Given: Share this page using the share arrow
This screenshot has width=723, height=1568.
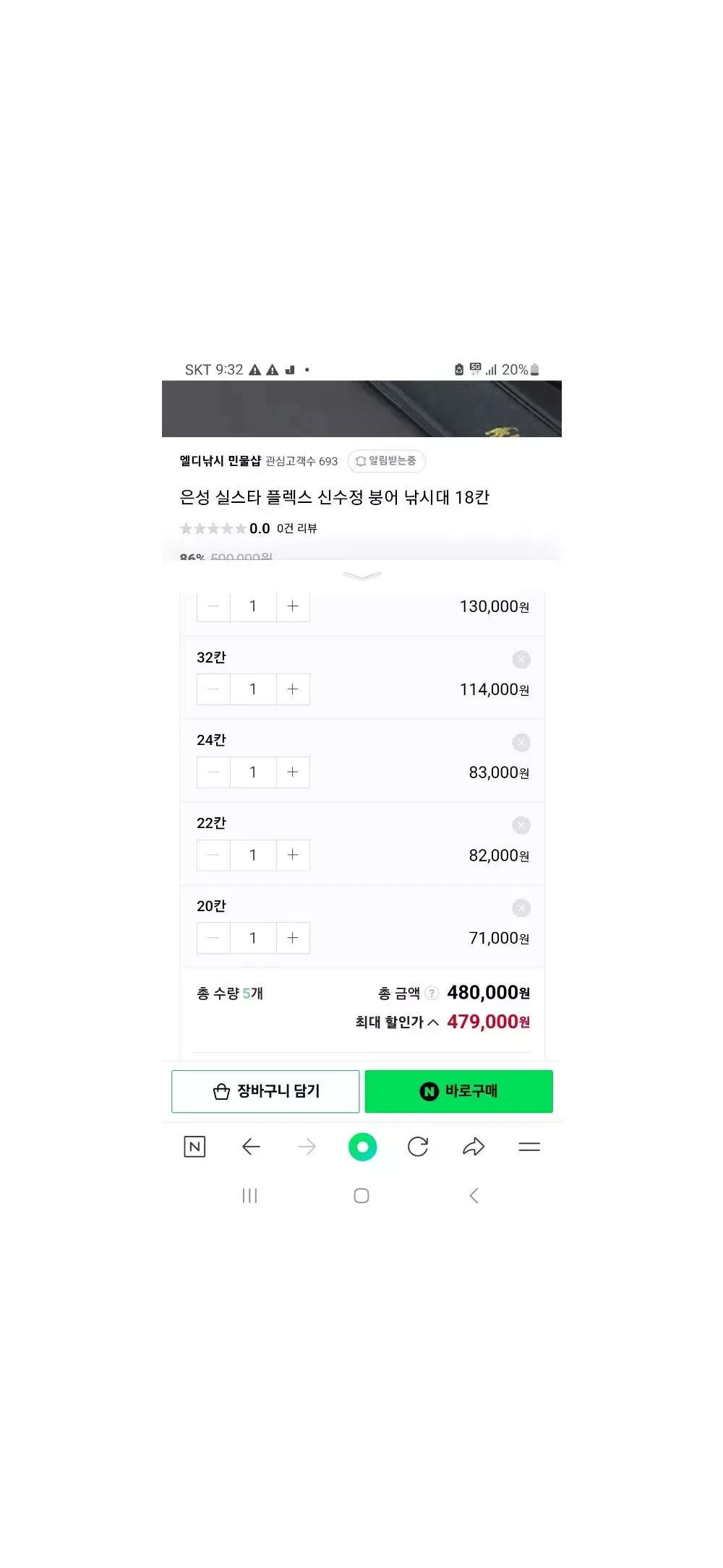Looking at the screenshot, I should pos(474,1147).
